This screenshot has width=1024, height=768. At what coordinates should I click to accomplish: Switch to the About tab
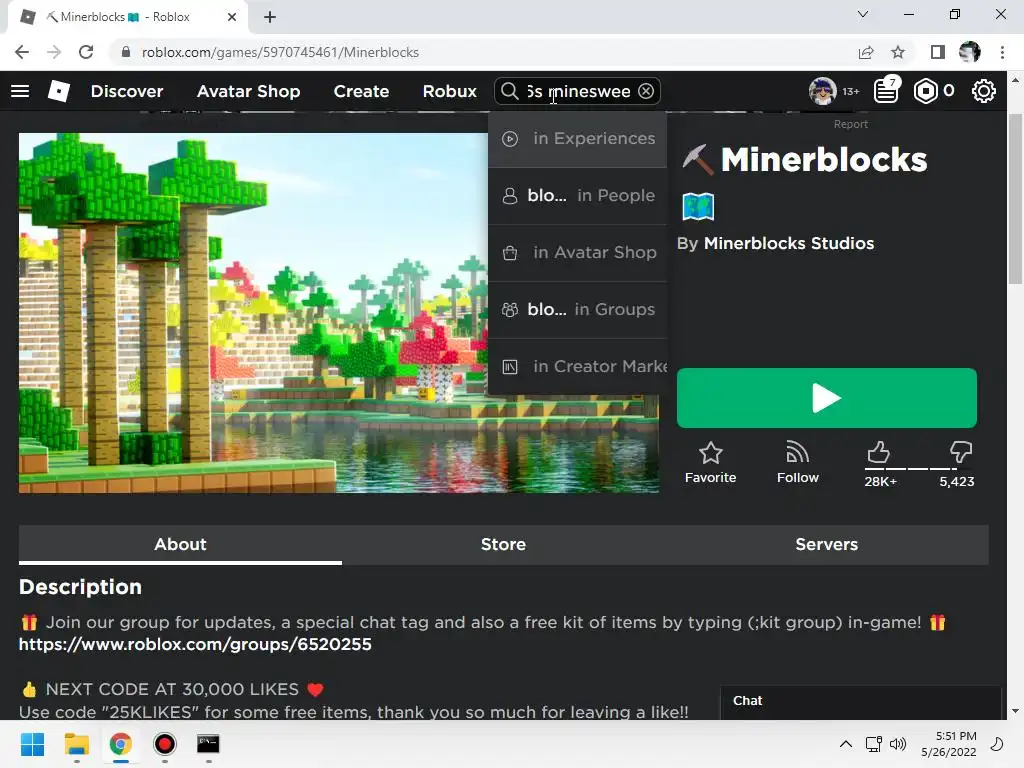tap(180, 545)
